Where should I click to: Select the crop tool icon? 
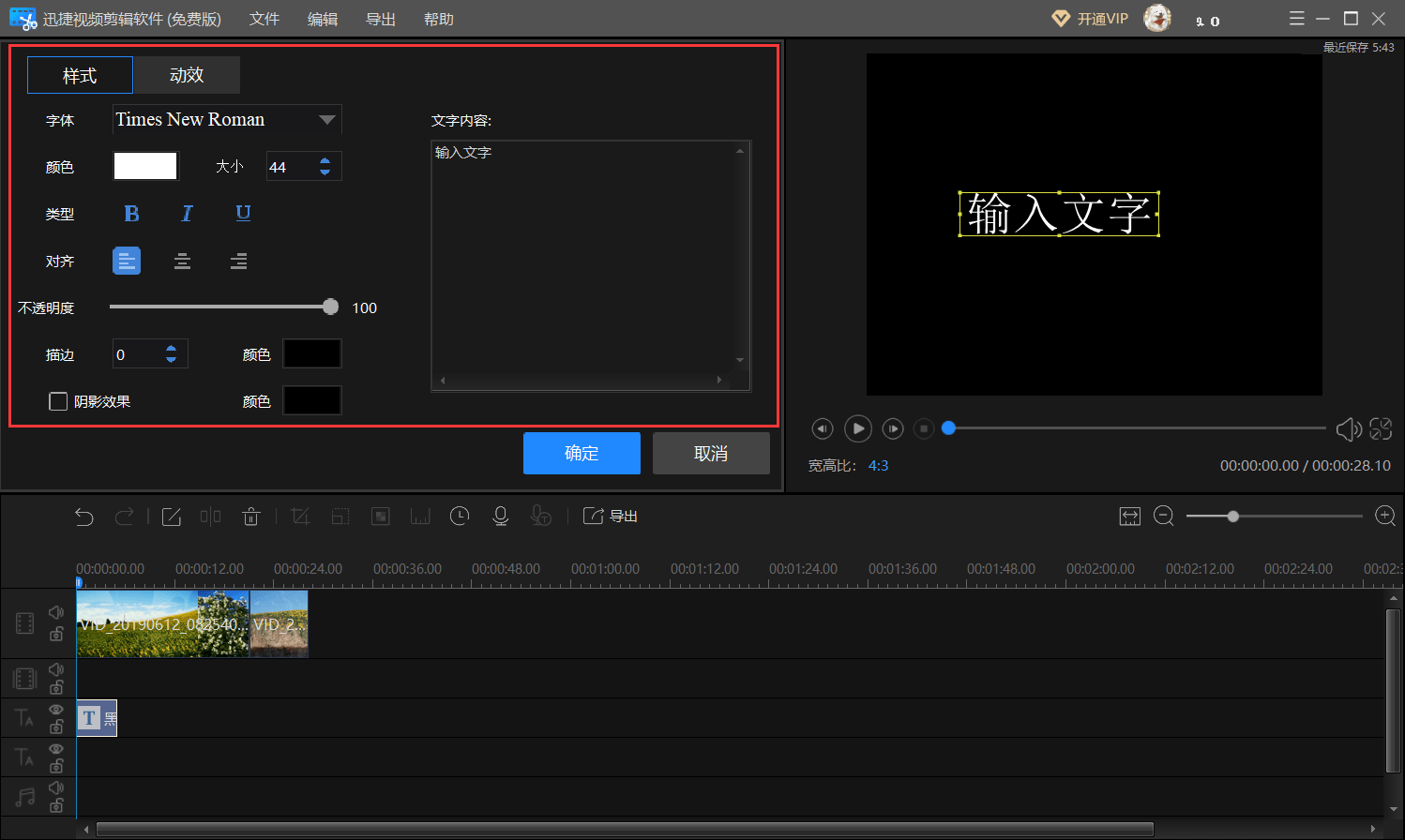(300, 517)
